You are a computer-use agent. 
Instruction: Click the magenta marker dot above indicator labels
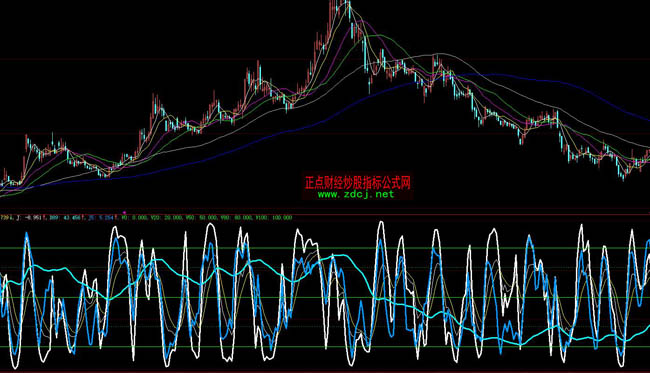tap(124, 213)
